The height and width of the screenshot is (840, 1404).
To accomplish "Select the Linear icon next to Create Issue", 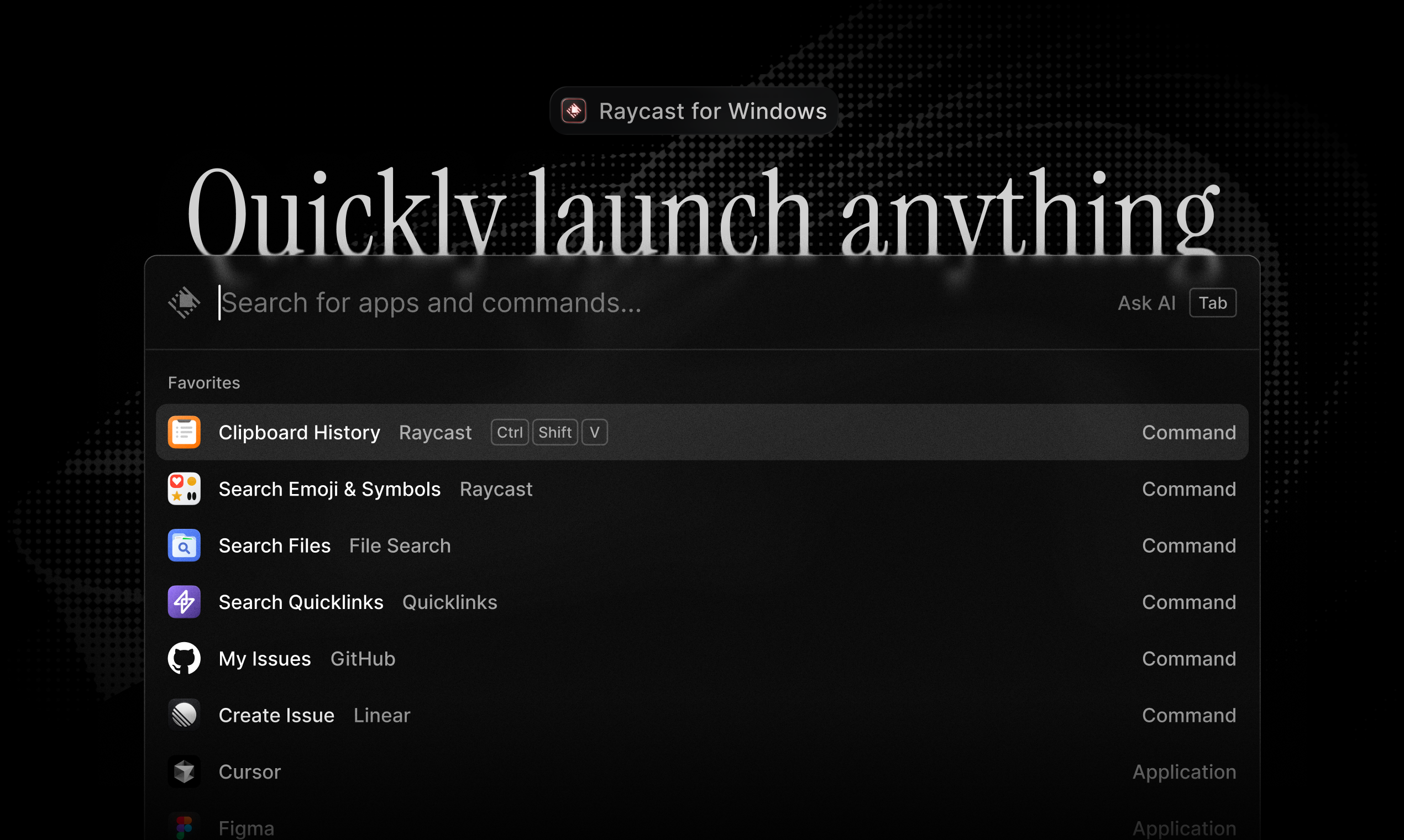I will pyautogui.click(x=184, y=715).
